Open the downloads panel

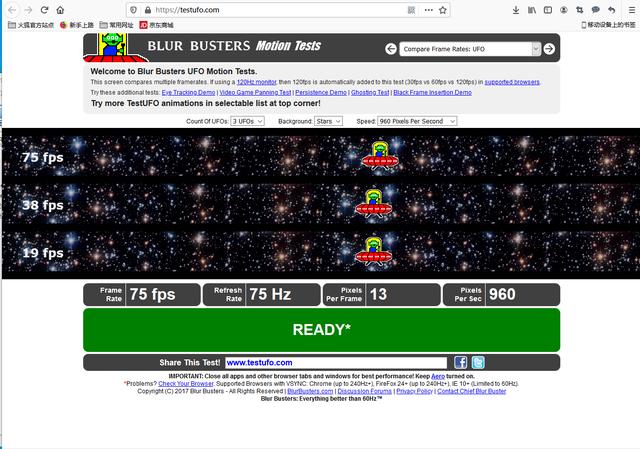[x=516, y=10]
